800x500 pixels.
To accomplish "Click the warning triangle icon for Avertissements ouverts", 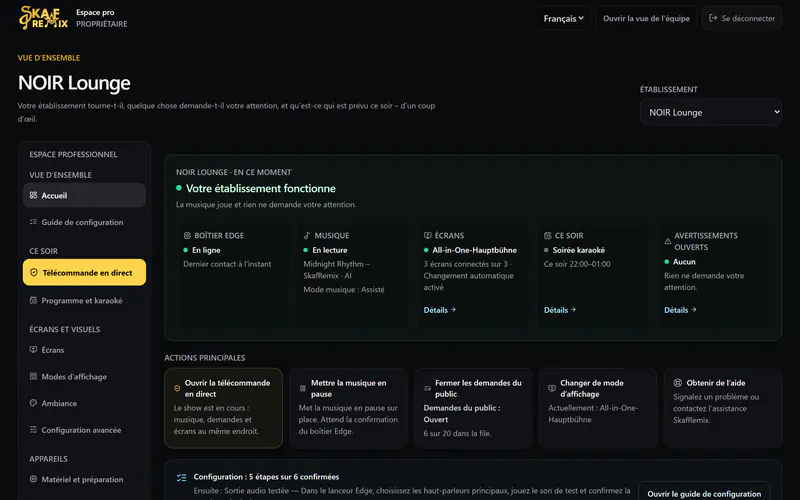I will coord(667,241).
